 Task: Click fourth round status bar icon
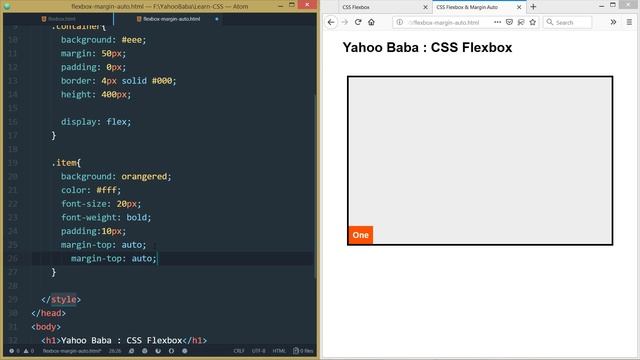pyautogui.click(x=171, y=351)
